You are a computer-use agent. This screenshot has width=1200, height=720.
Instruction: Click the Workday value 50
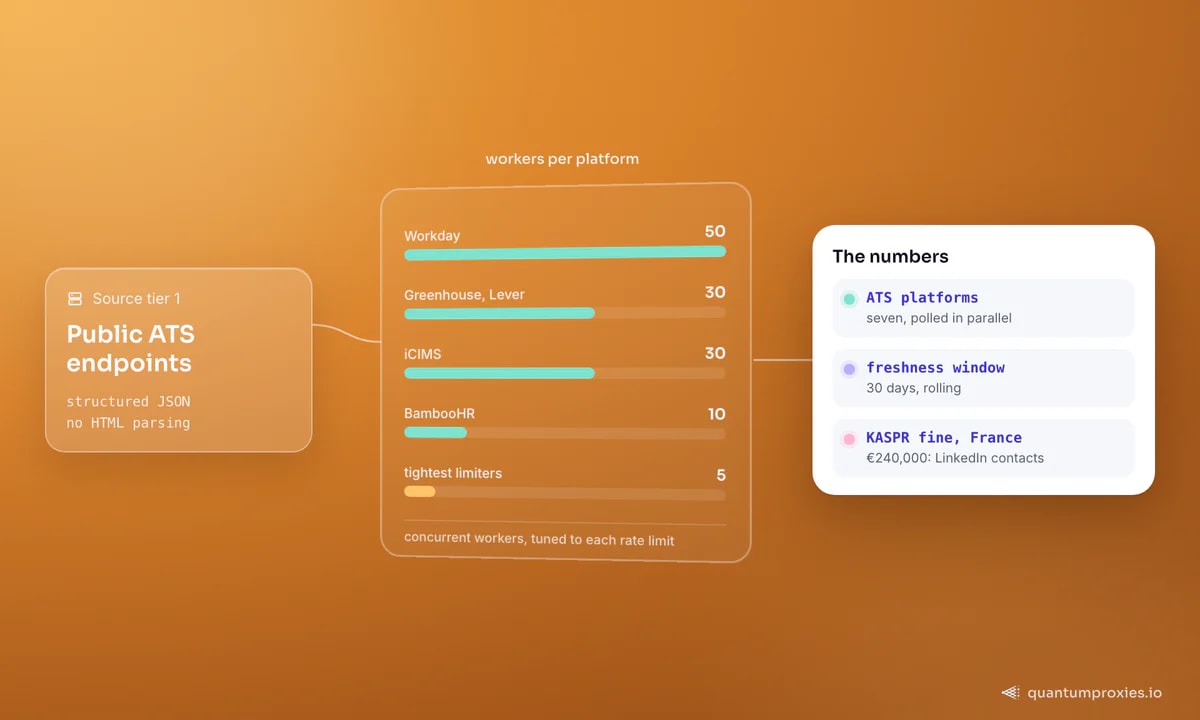(715, 232)
